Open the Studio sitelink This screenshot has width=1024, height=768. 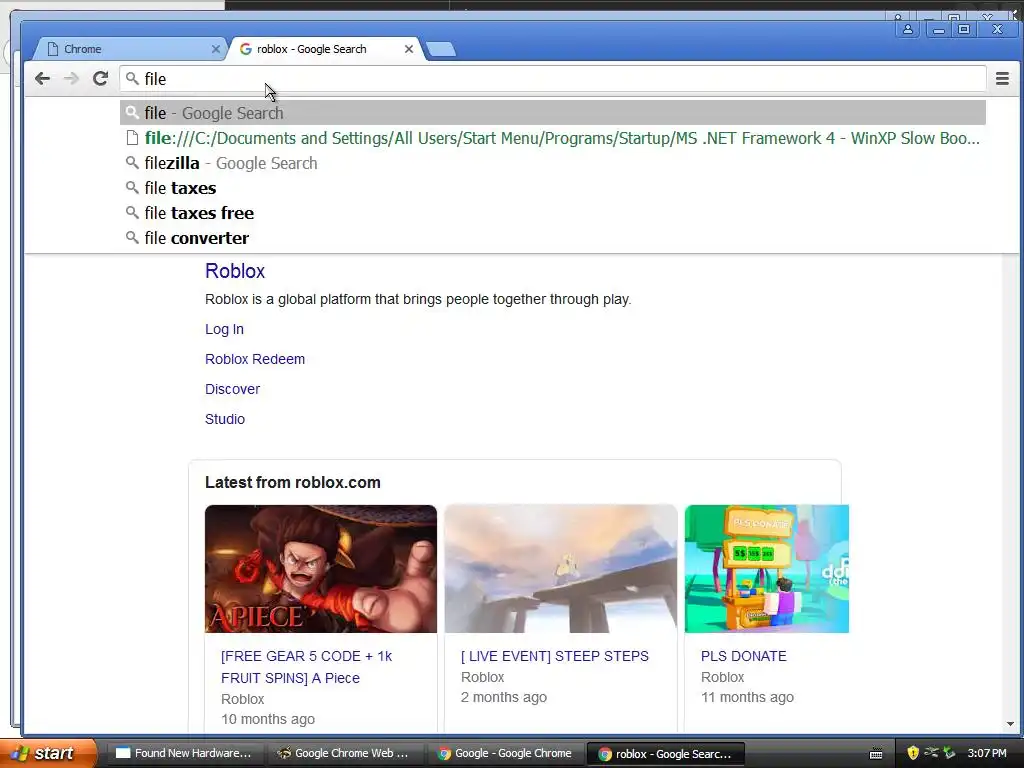click(x=225, y=419)
